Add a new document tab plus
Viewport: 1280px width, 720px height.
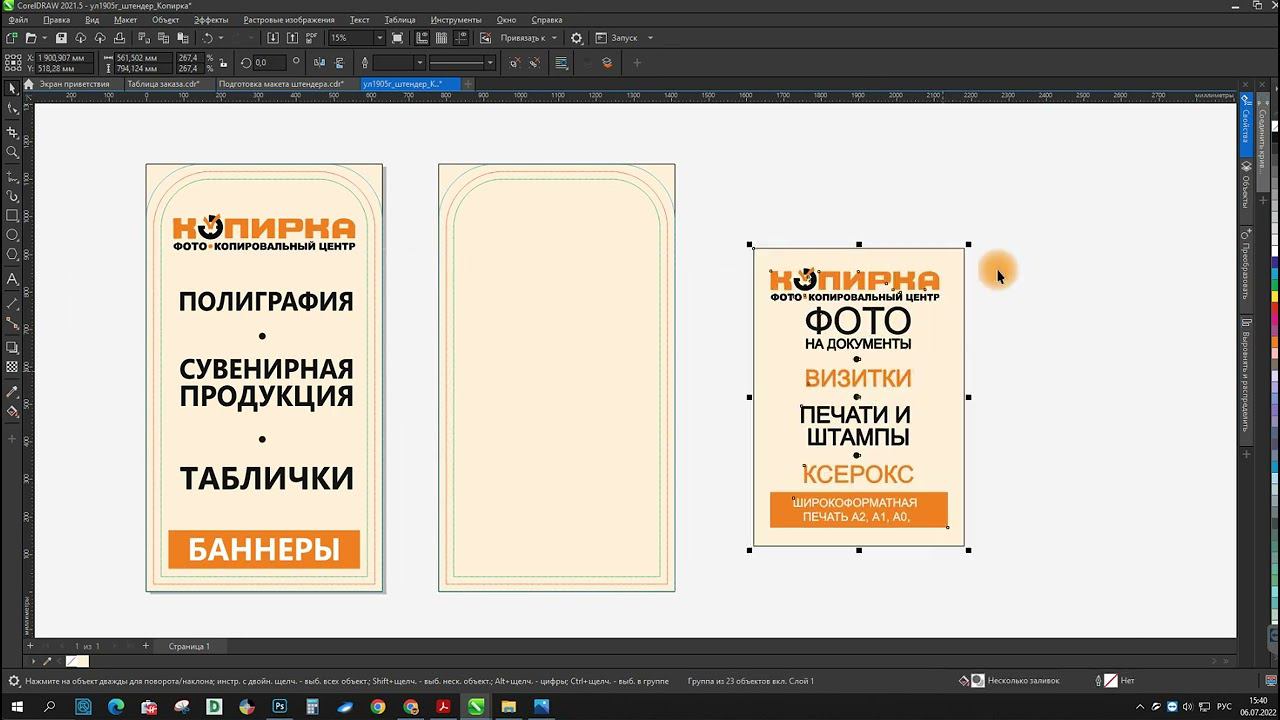coord(468,84)
